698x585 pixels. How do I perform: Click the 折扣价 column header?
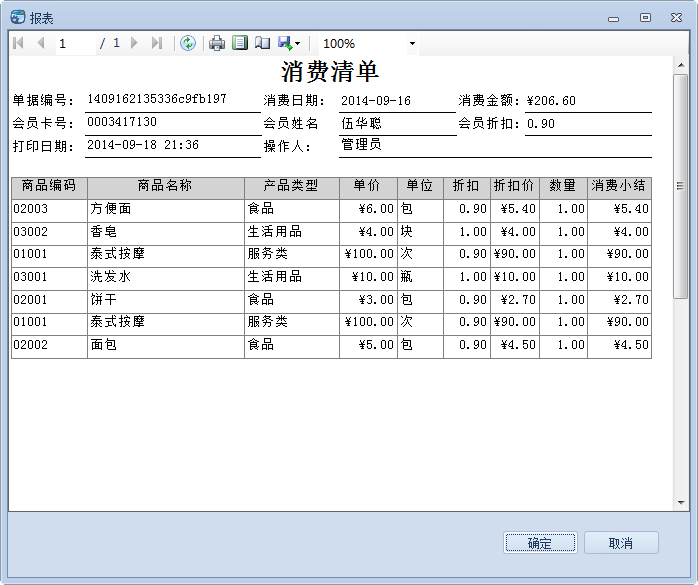point(515,188)
